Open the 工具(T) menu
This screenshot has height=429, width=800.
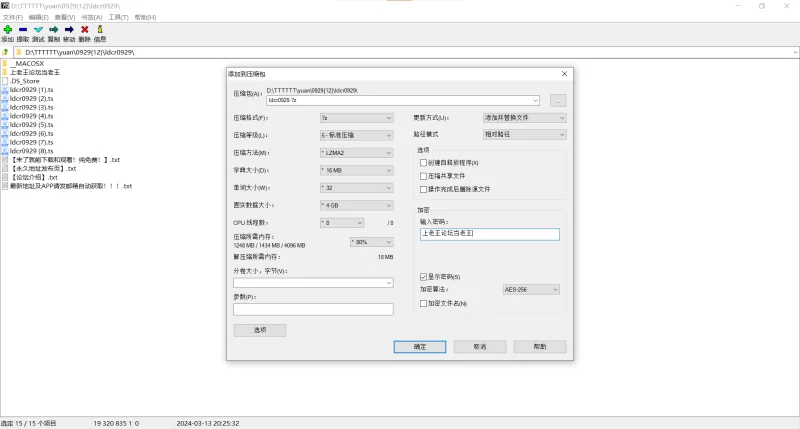[118, 17]
